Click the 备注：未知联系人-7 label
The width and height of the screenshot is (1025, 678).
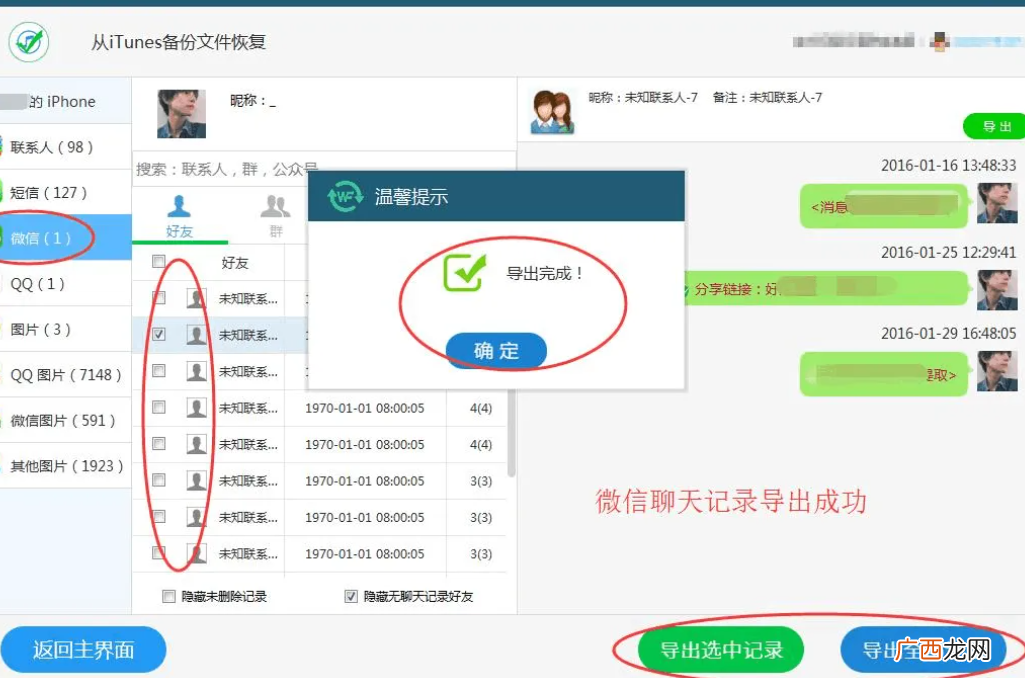[x=767, y=97]
